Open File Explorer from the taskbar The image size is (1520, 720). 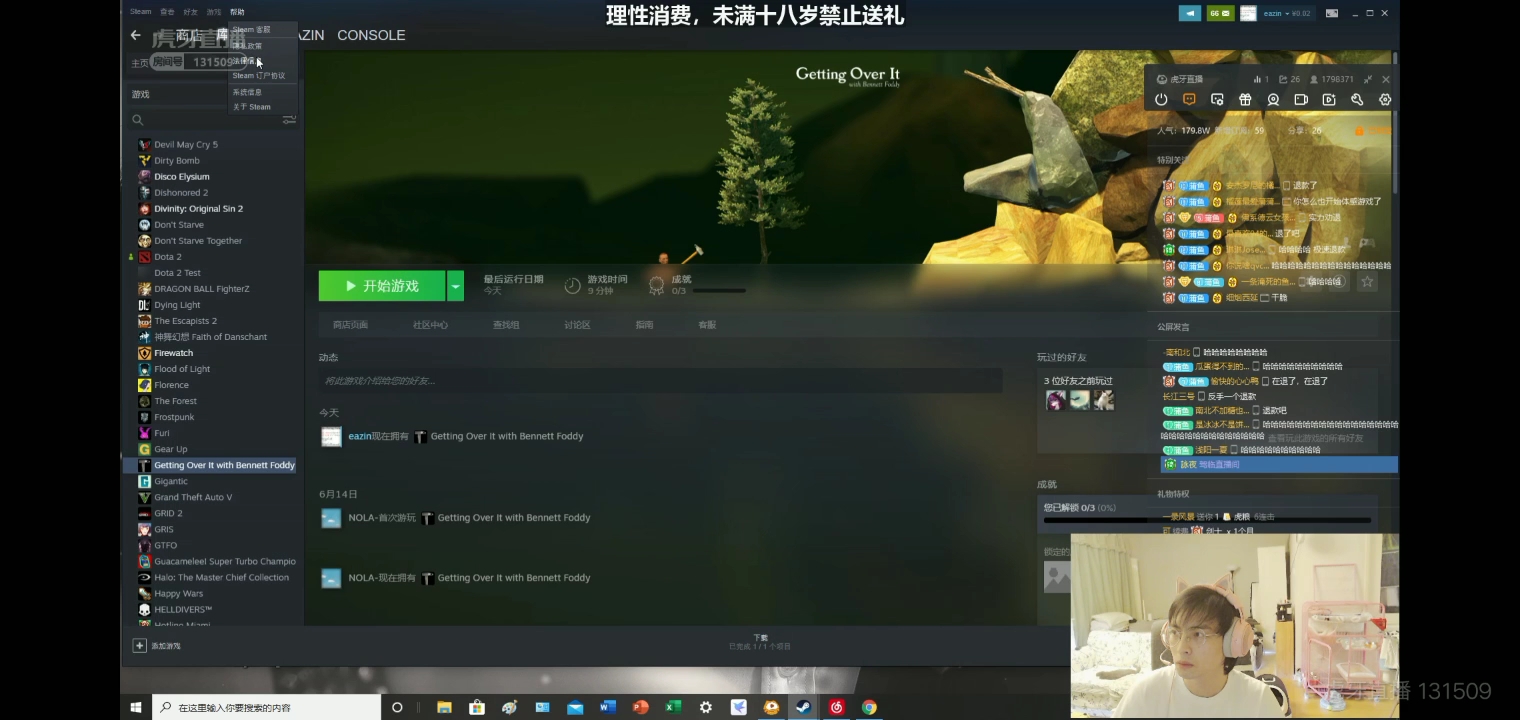coord(444,707)
